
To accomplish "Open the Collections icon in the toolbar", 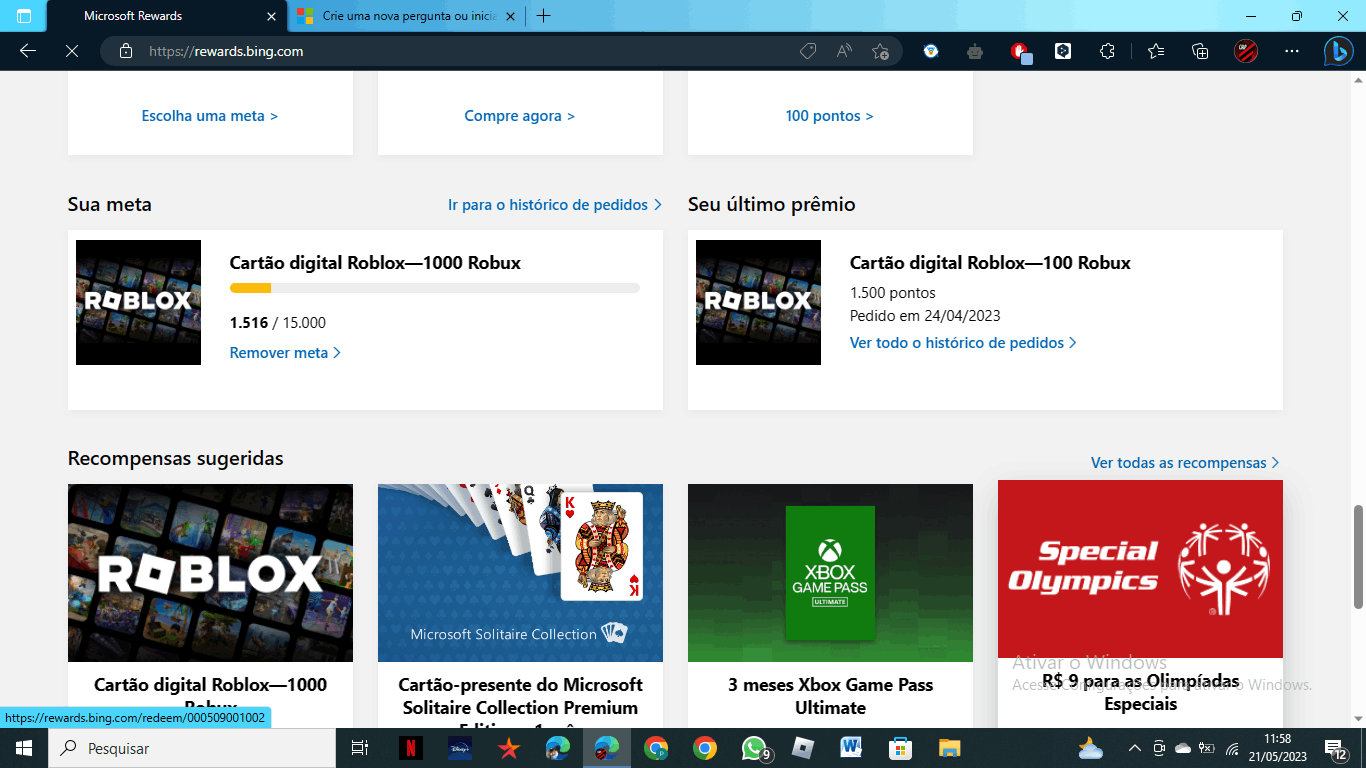I will coord(1199,50).
